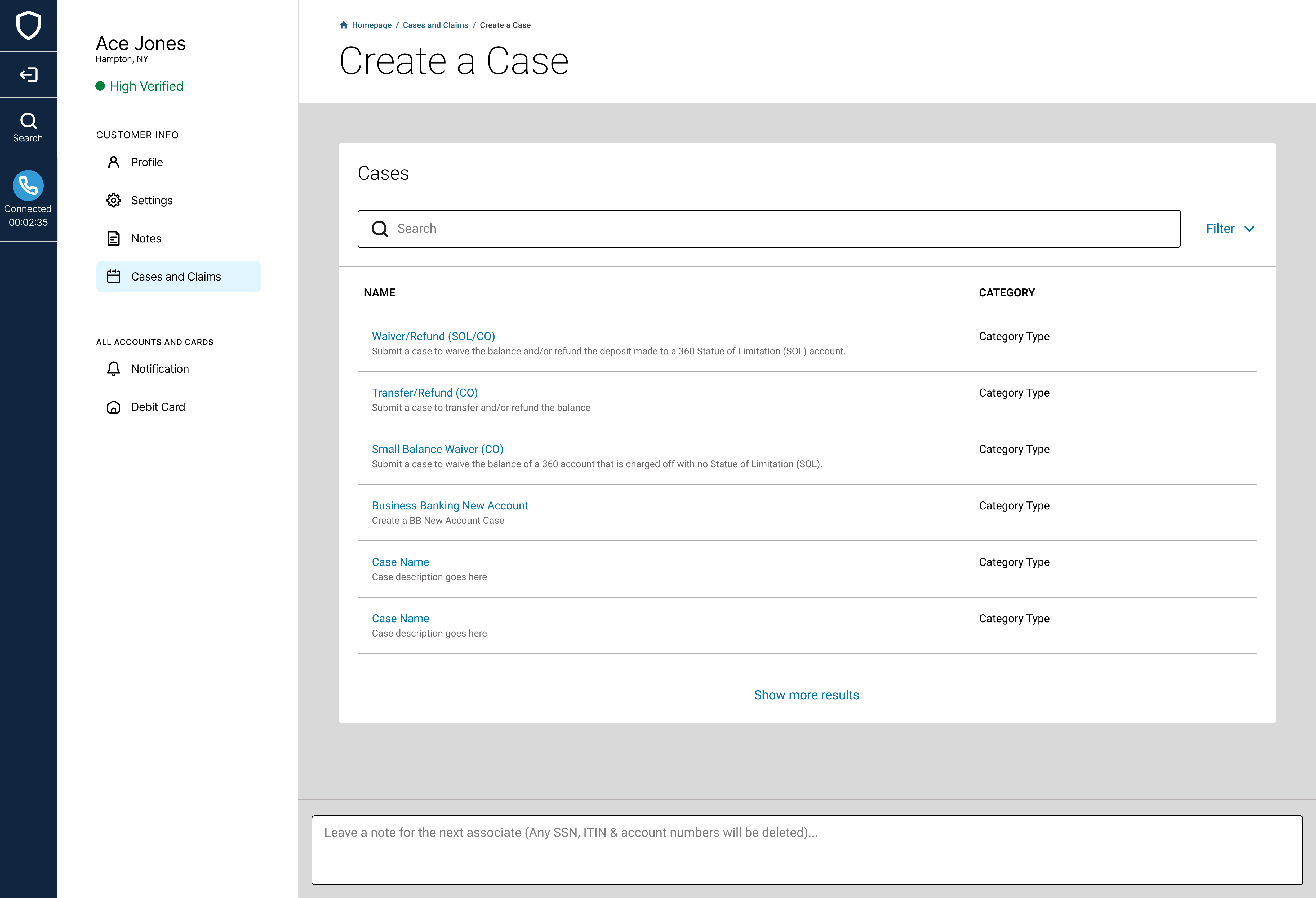Open Transfer/Refund (CO) case

(x=425, y=393)
